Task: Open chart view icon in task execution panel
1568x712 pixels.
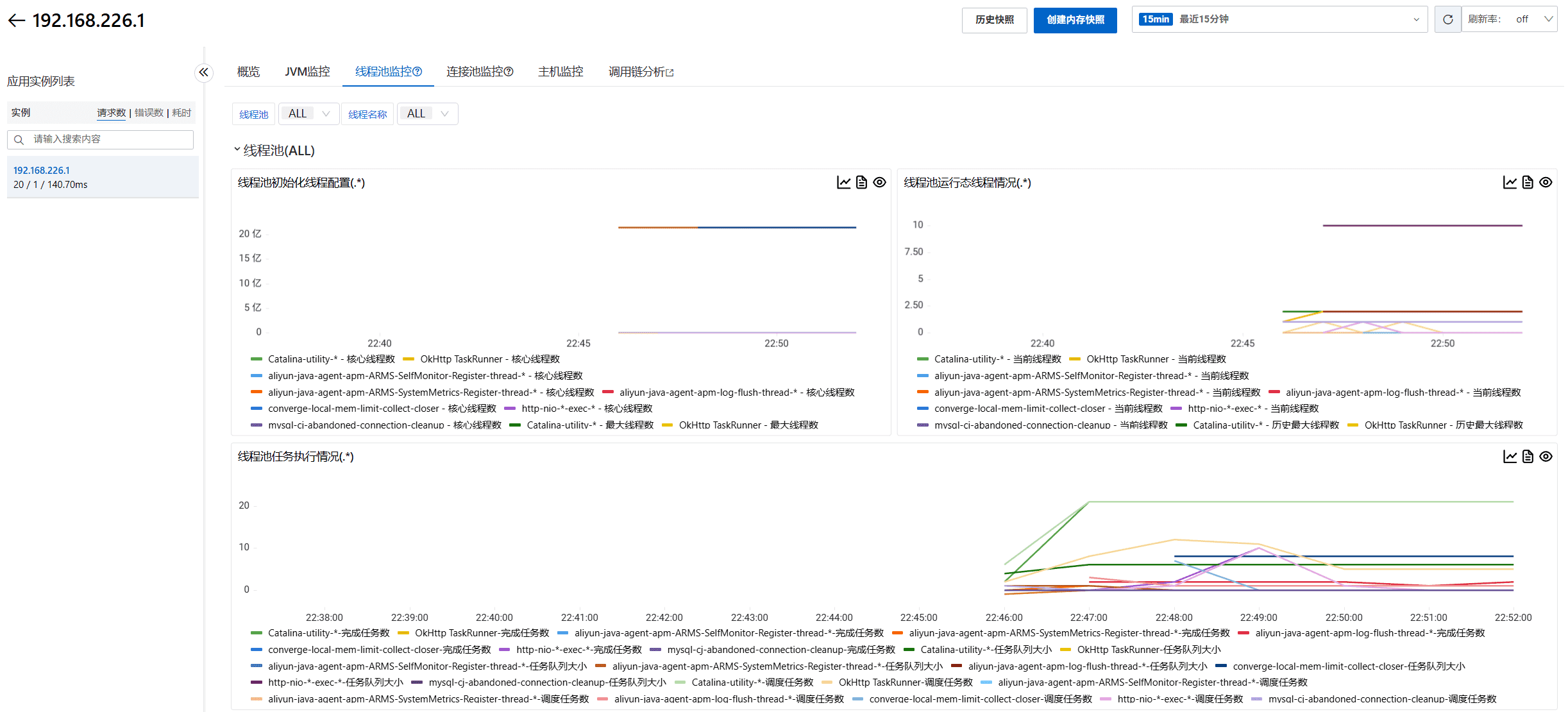Action: click(1510, 457)
